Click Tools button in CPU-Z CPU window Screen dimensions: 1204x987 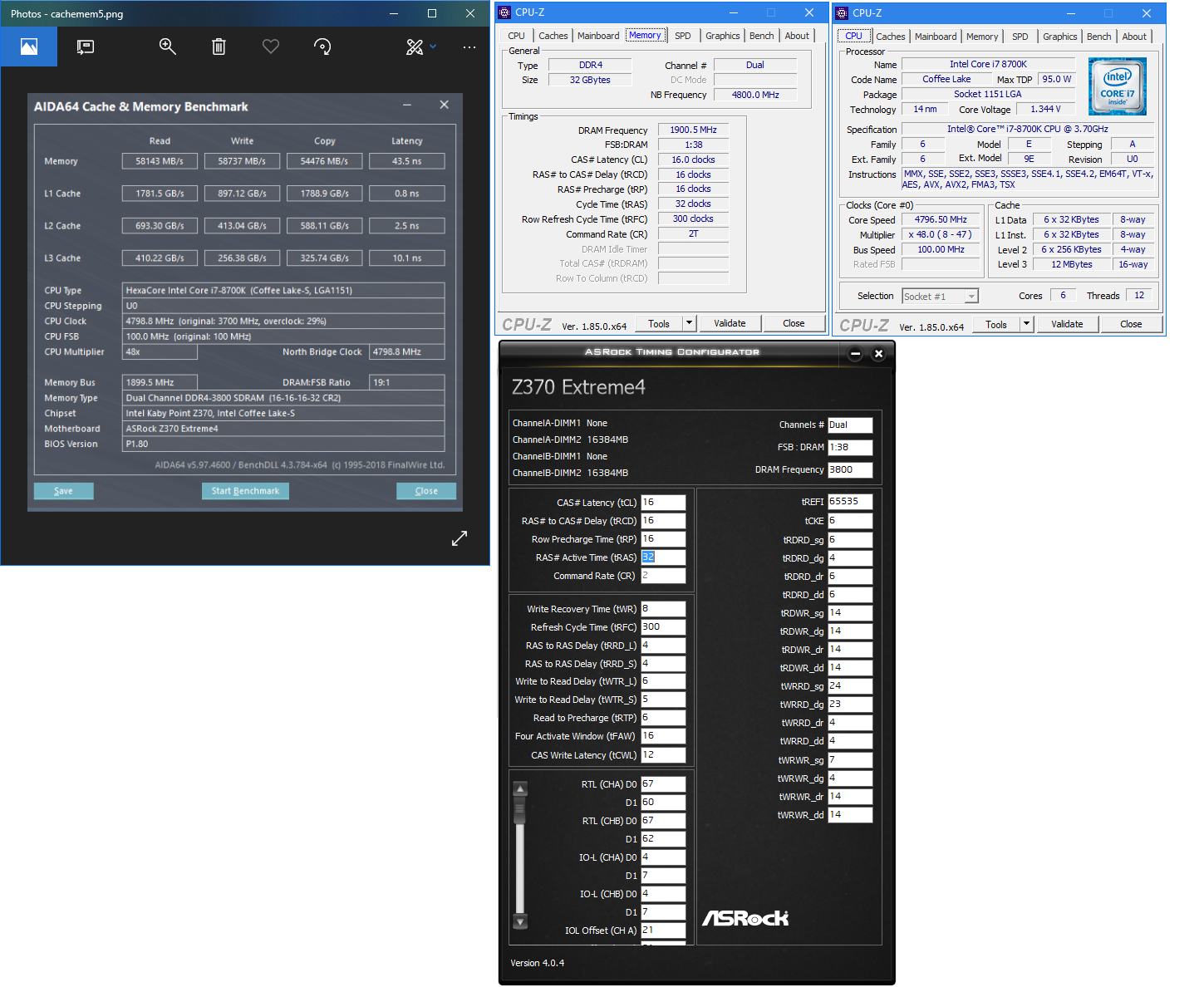coord(996,324)
